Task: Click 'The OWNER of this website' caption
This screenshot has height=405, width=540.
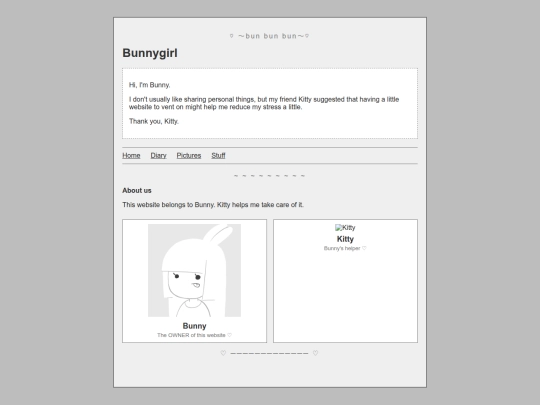Action: pyautogui.click(x=195, y=335)
